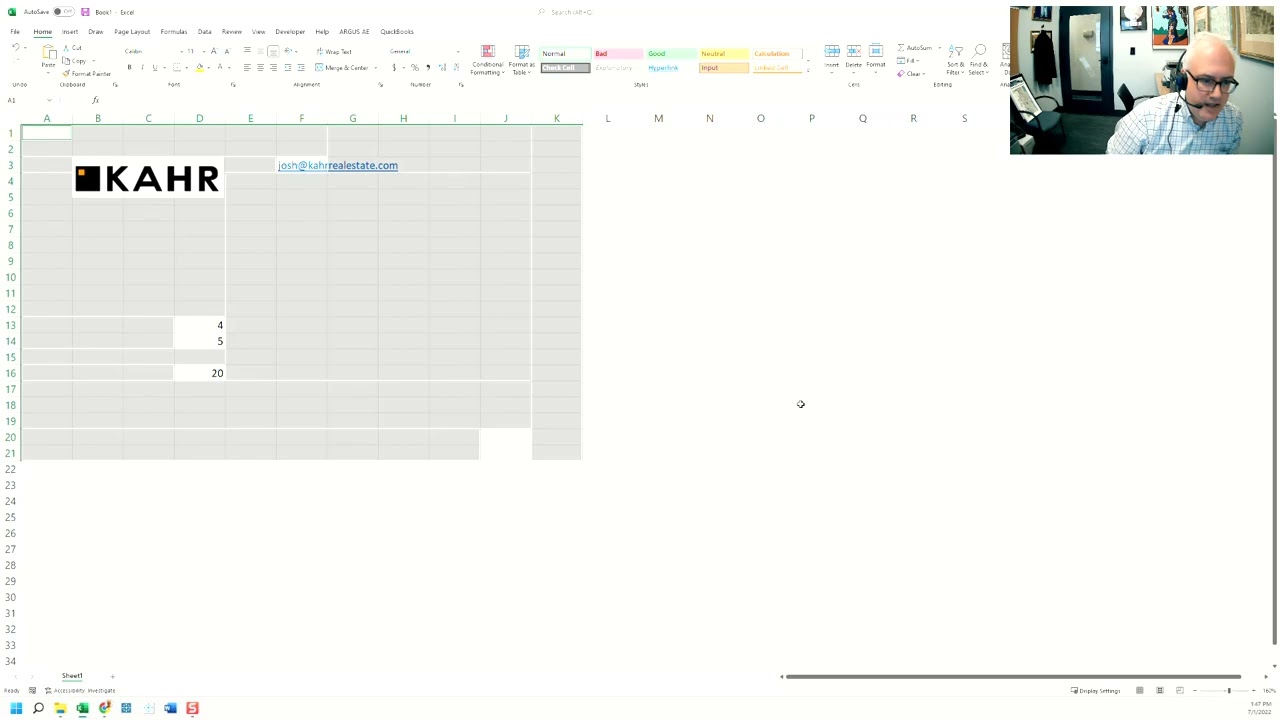Toggle Bold formatting

pyautogui.click(x=129, y=67)
